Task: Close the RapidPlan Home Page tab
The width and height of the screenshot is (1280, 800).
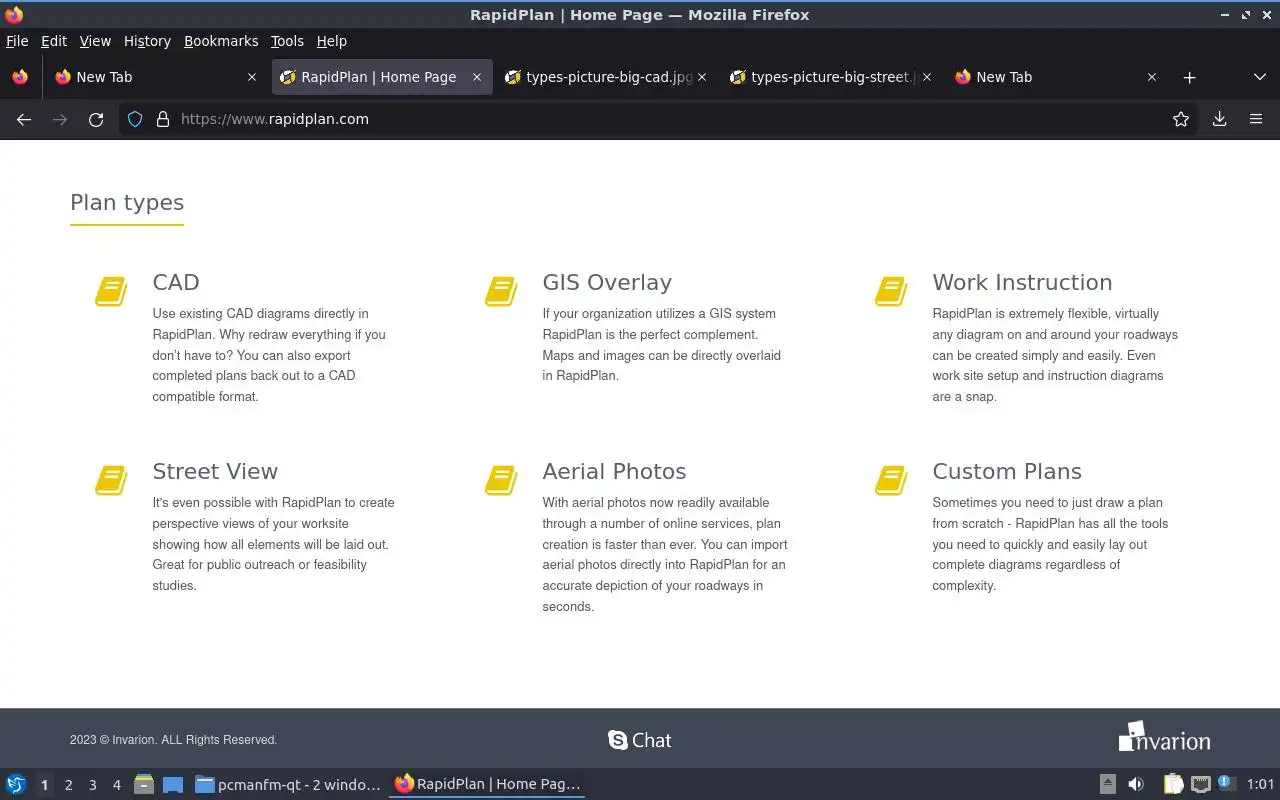Action: [x=477, y=77]
